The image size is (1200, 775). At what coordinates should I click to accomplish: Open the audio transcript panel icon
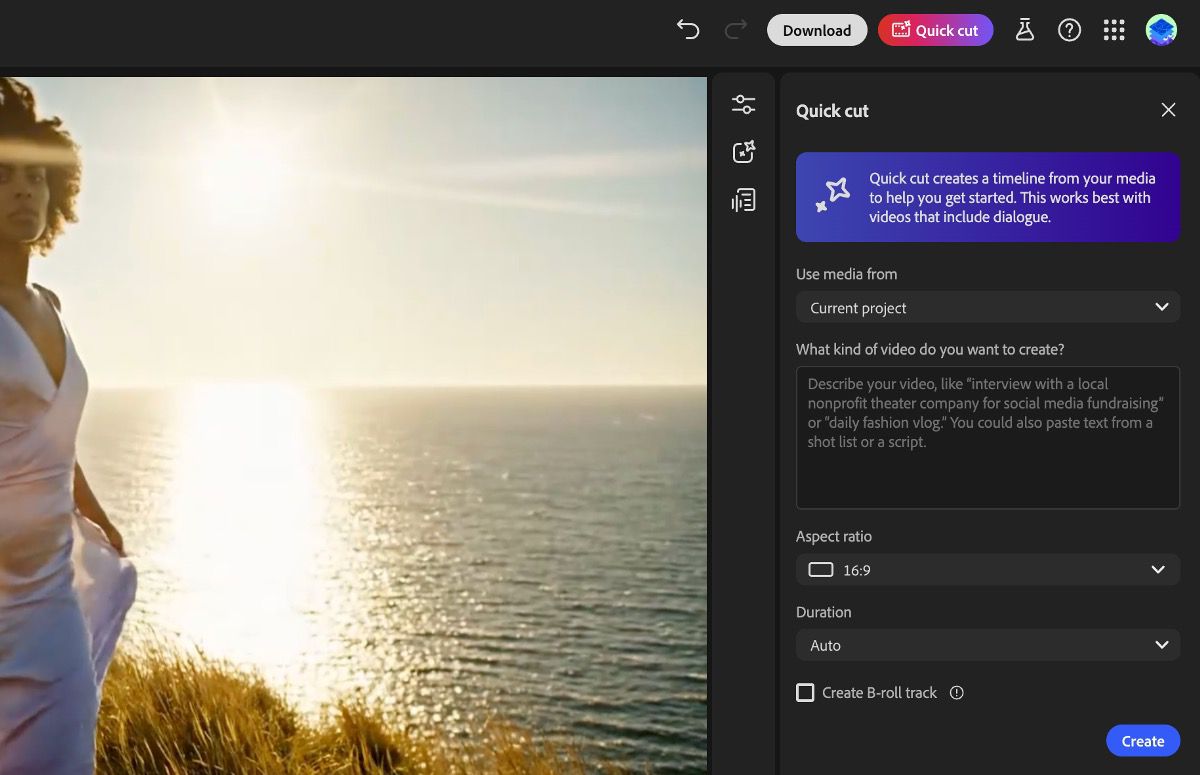point(743,201)
